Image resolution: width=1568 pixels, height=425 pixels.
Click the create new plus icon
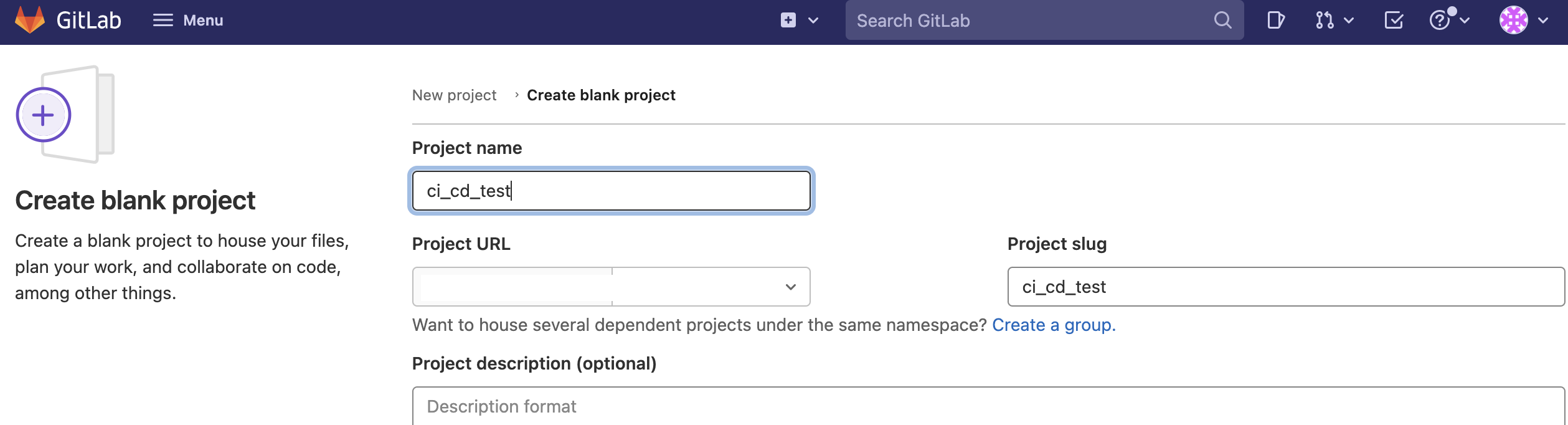click(x=788, y=21)
